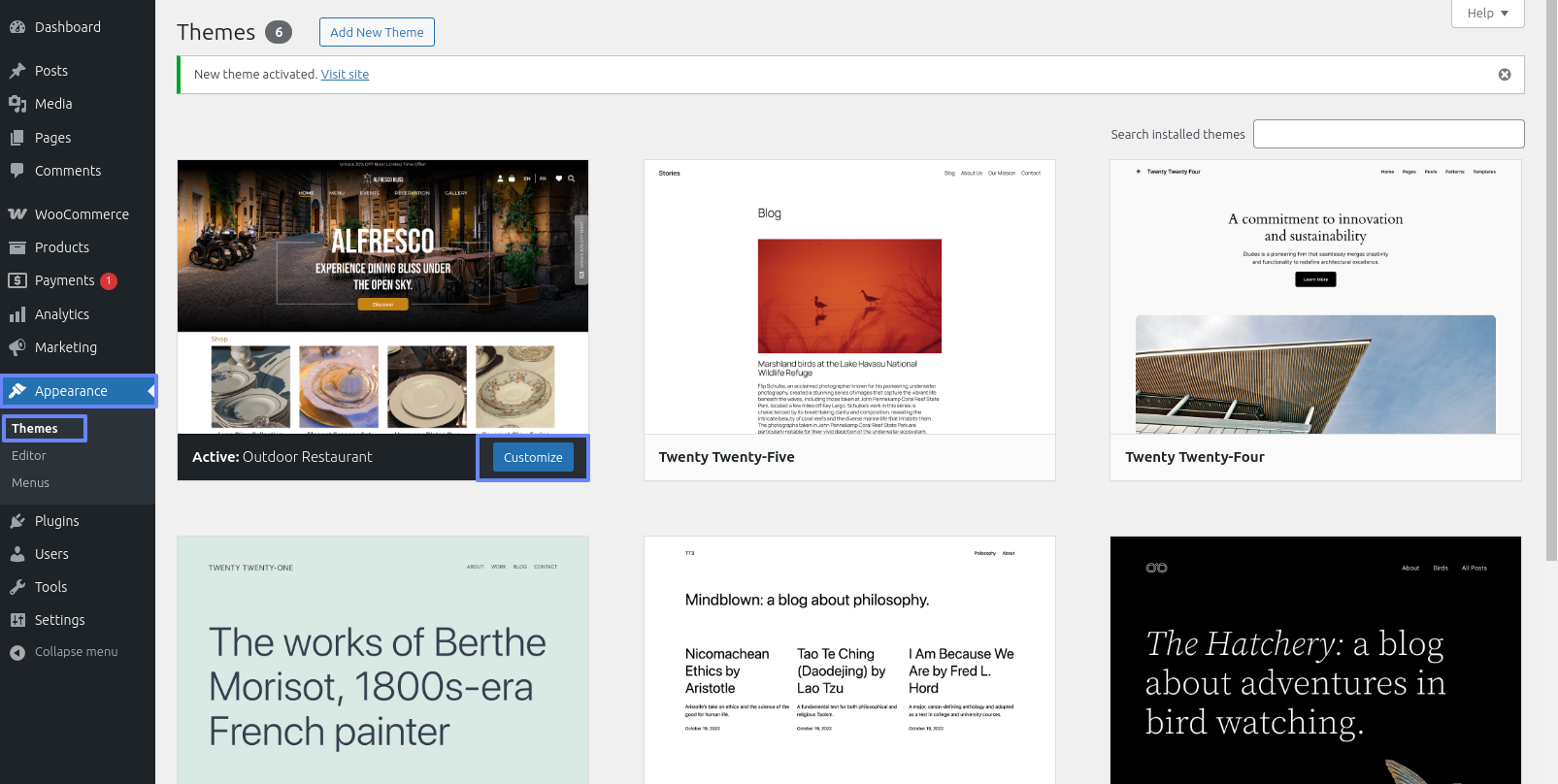Open Editor submenu under Appearance
This screenshot has width=1558, height=784.
click(29, 455)
